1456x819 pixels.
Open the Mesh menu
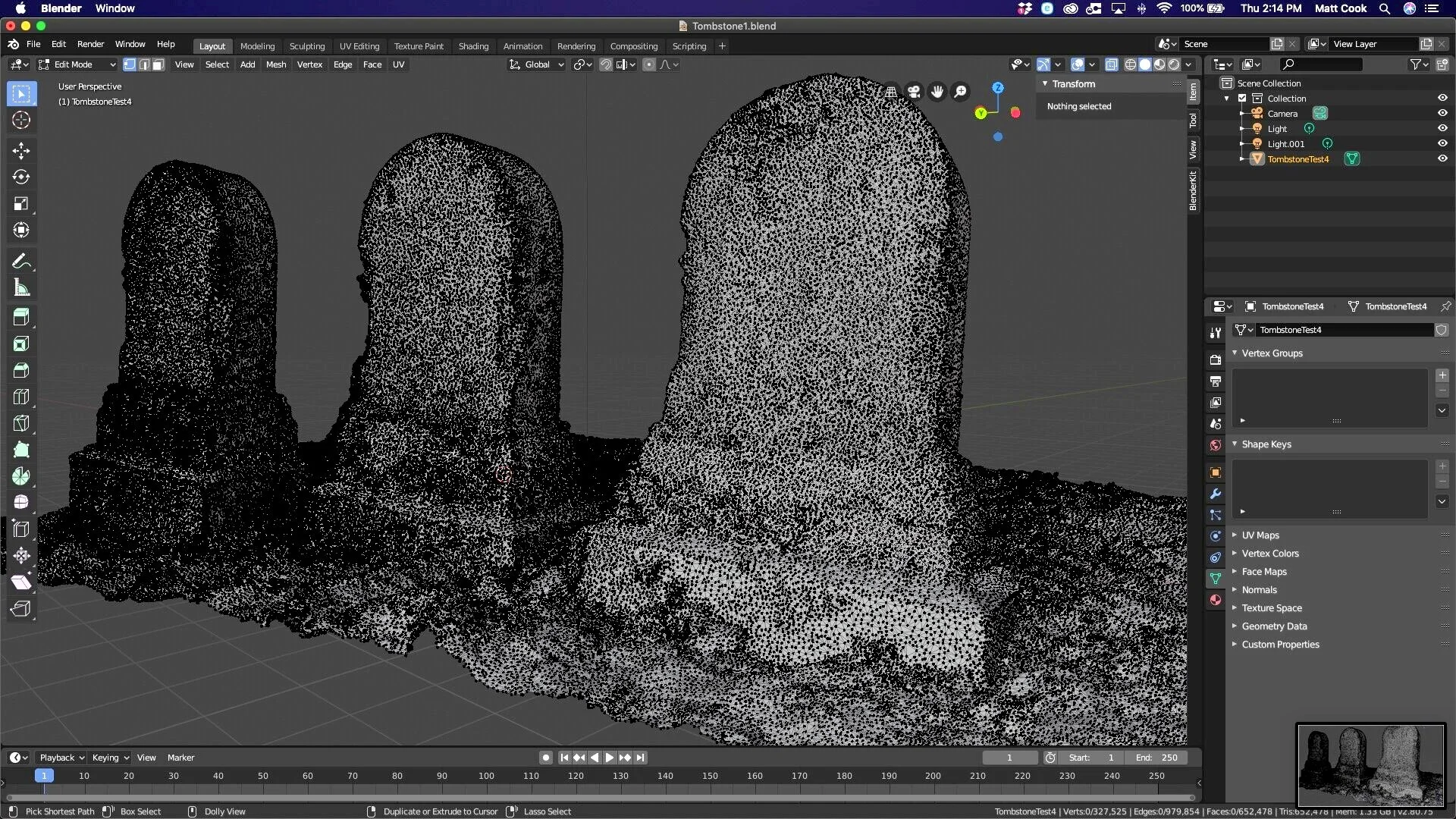(x=276, y=64)
